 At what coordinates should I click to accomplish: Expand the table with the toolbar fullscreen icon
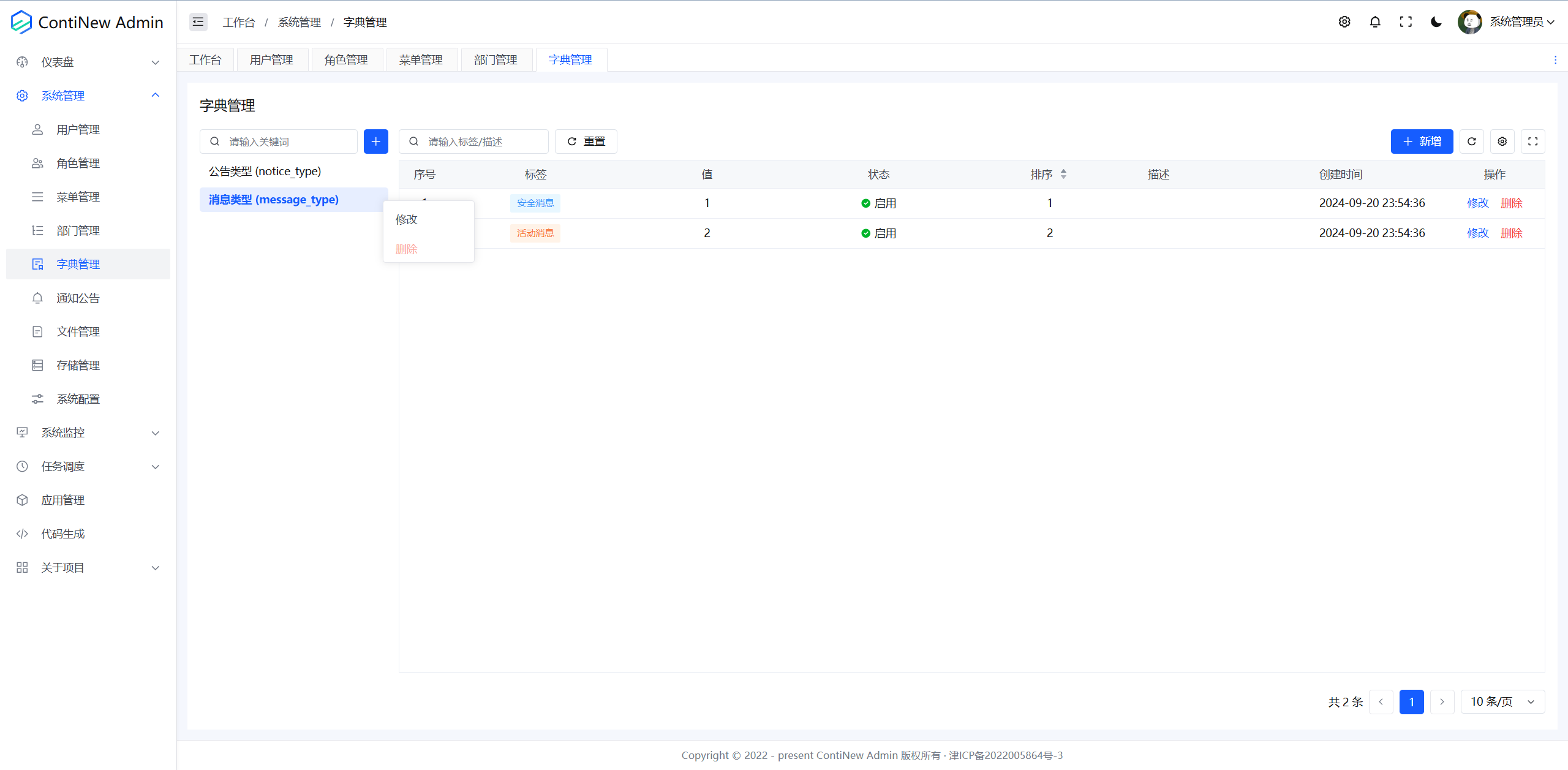pos(1533,142)
